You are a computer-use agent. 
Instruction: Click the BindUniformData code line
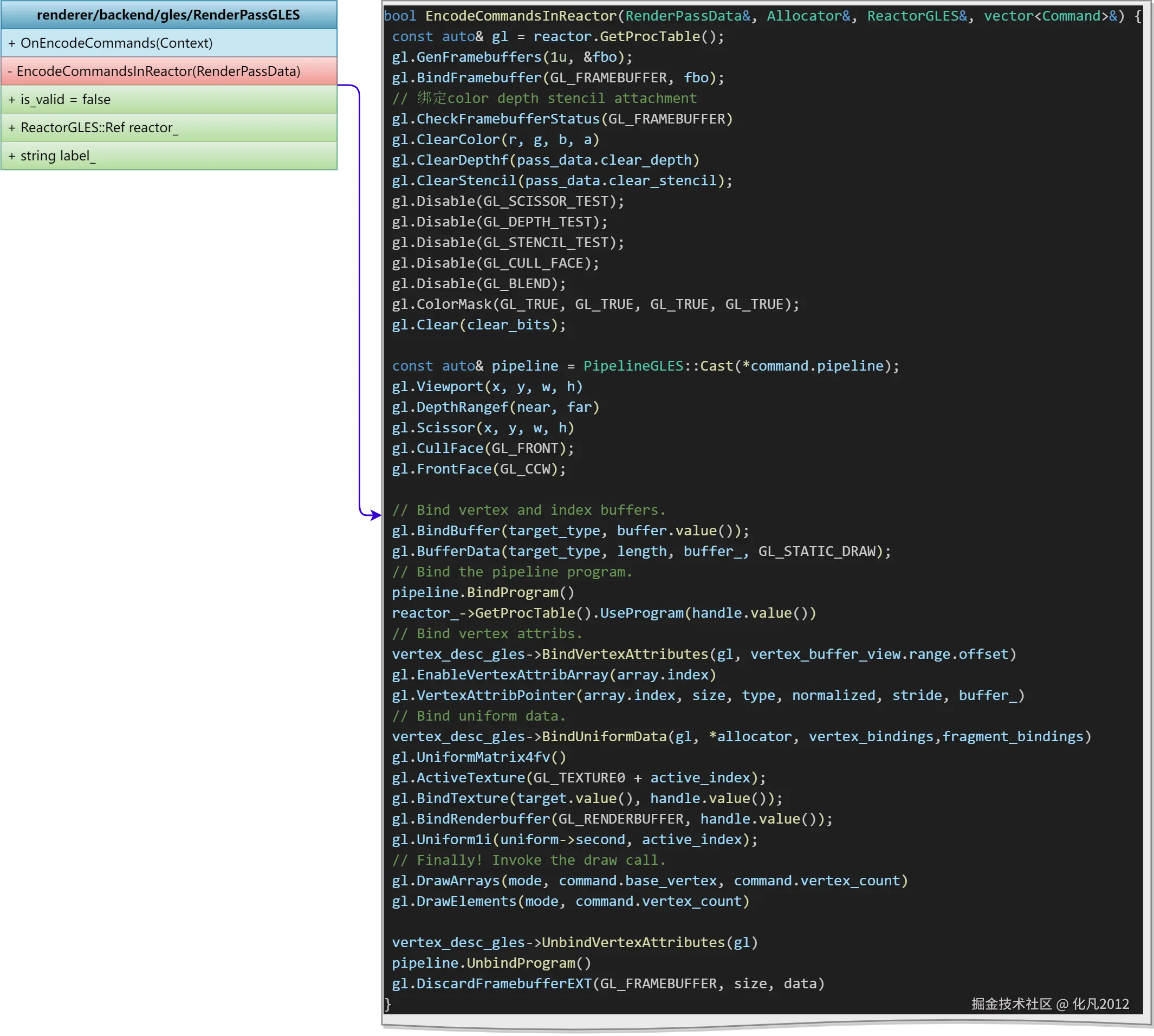[x=741, y=736]
